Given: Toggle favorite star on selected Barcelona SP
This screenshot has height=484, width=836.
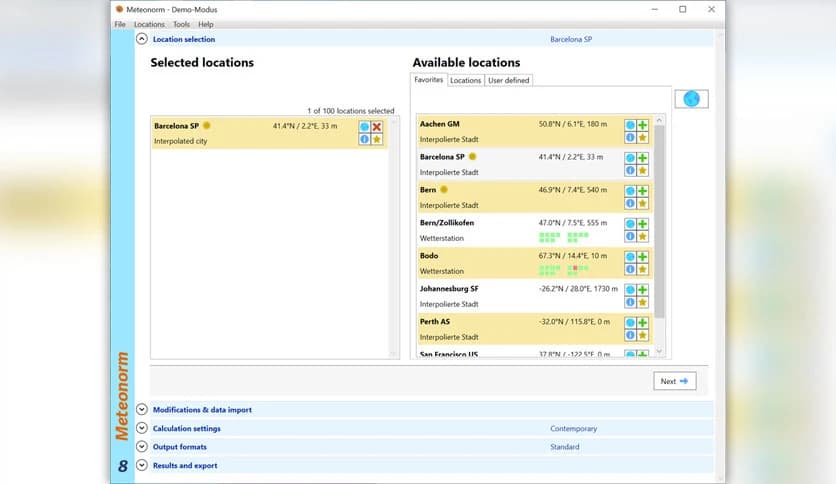Looking at the screenshot, I should [377, 139].
